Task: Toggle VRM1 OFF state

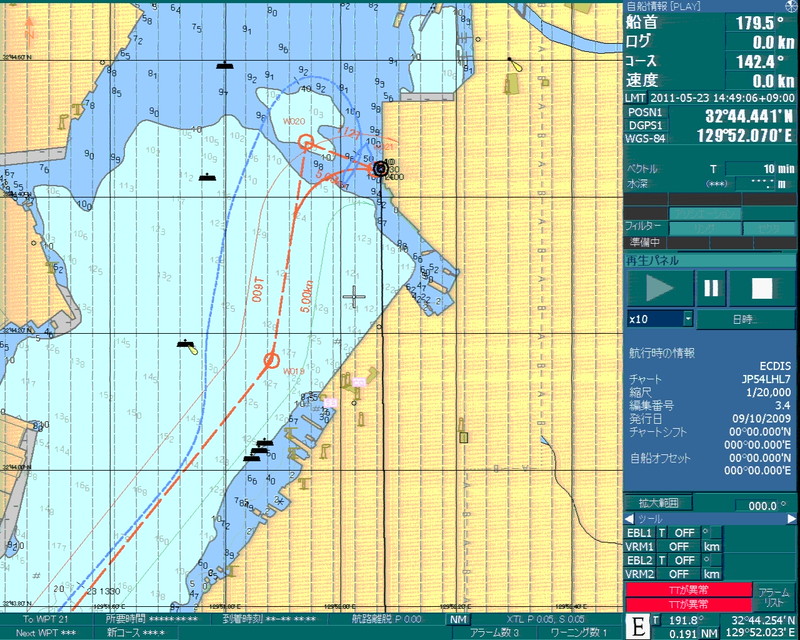Action: 680,547
